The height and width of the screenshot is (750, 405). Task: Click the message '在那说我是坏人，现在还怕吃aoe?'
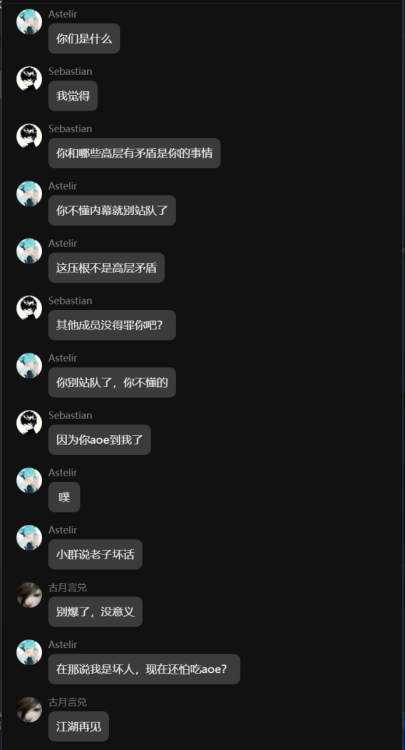(144, 669)
